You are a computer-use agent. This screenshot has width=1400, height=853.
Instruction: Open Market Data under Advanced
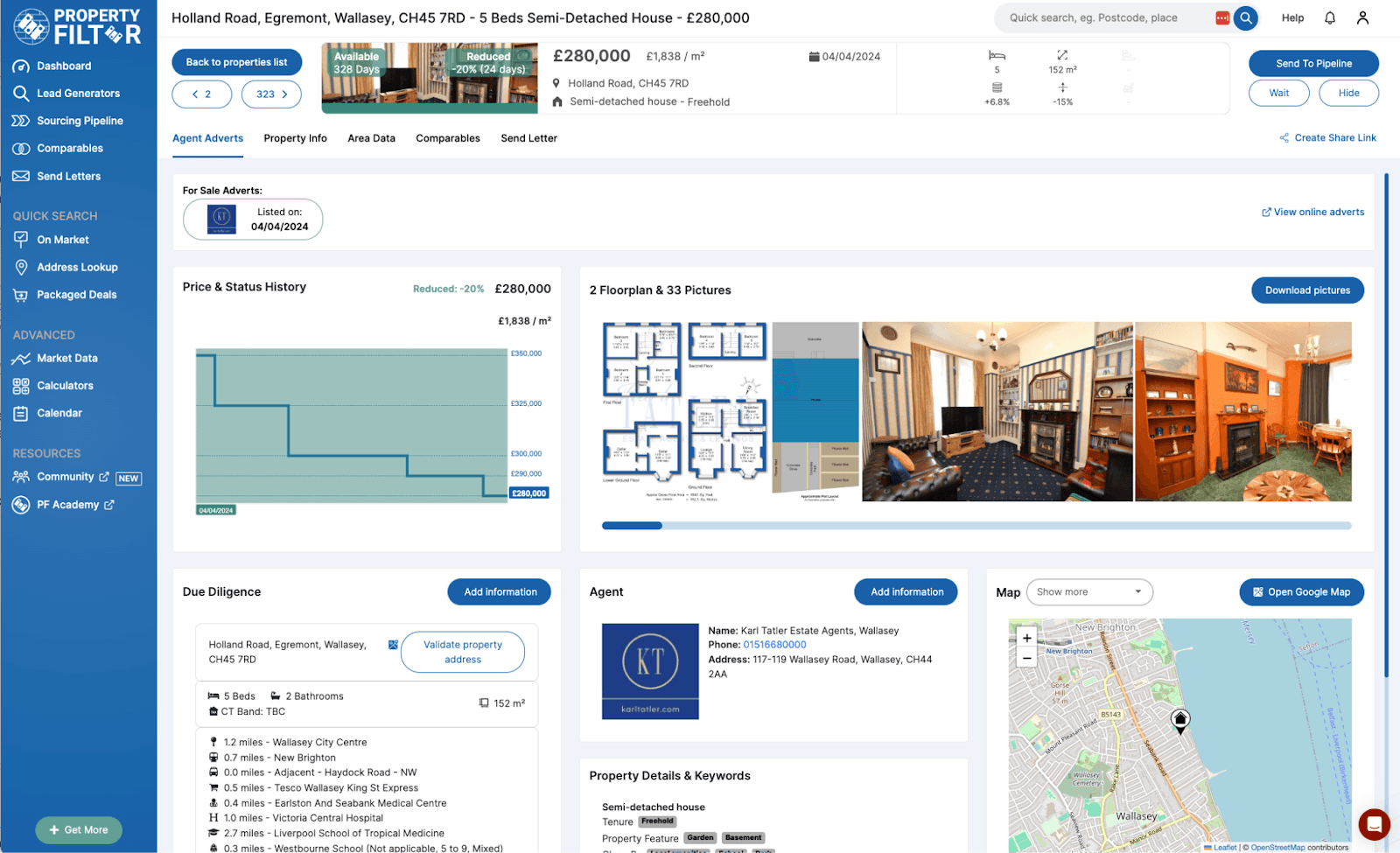pyautogui.click(x=55, y=359)
